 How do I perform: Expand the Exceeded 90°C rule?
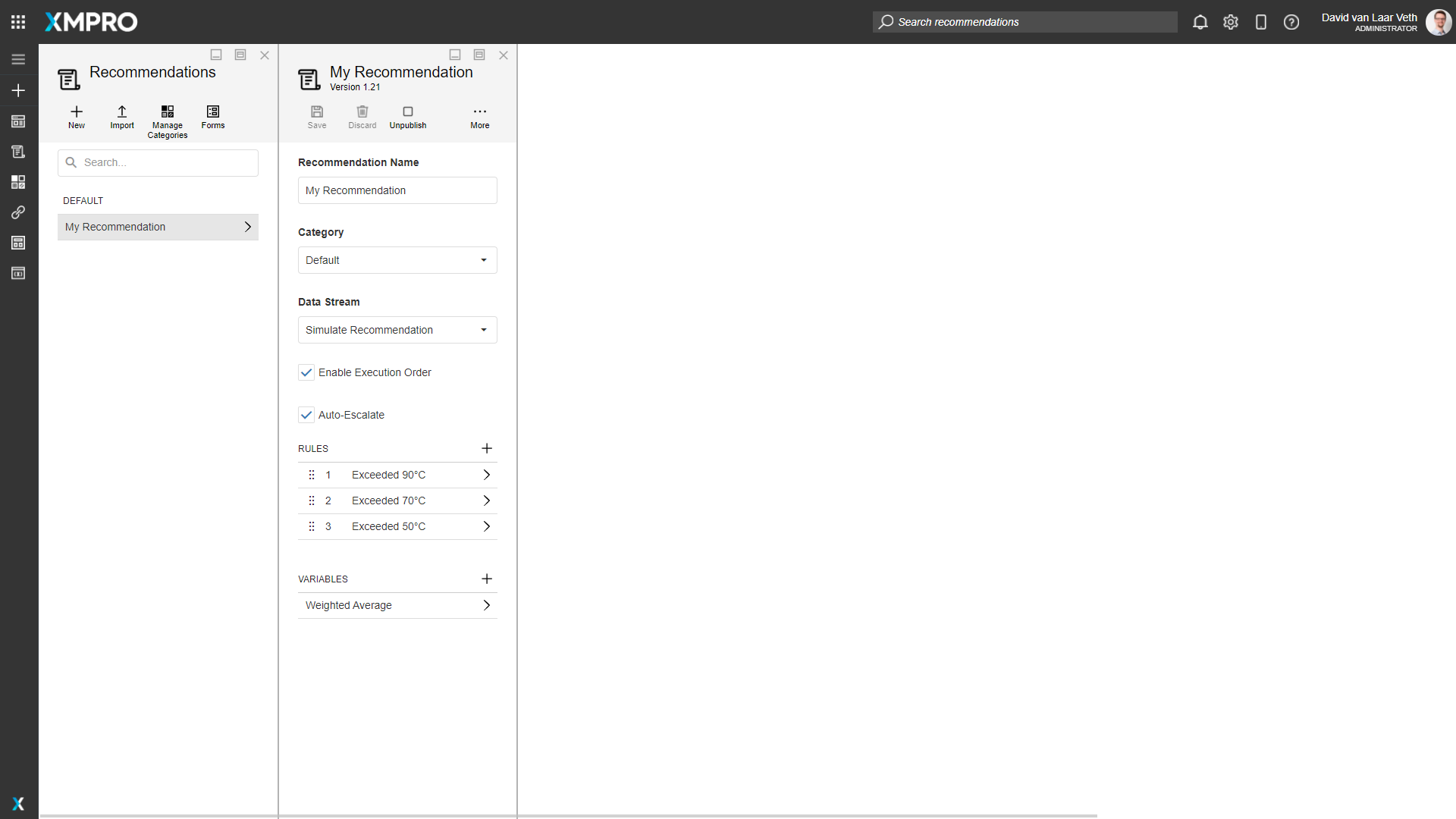[x=486, y=475]
